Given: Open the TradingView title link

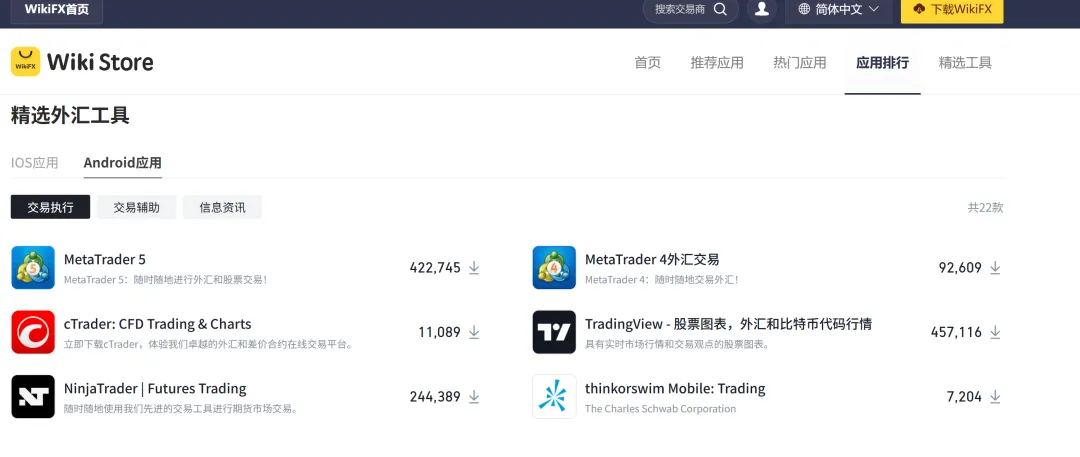Looking at the screenshot, I should point(729,323).
